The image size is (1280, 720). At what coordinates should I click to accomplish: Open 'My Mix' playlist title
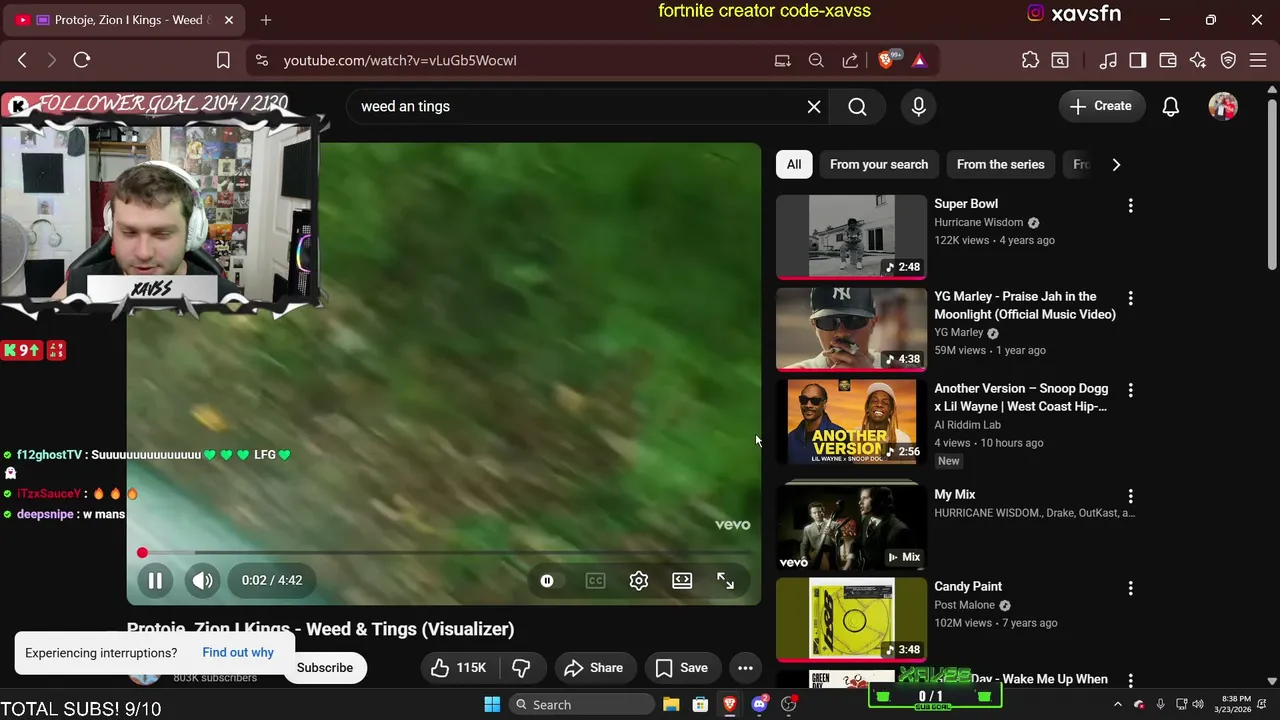coord(955,495)
